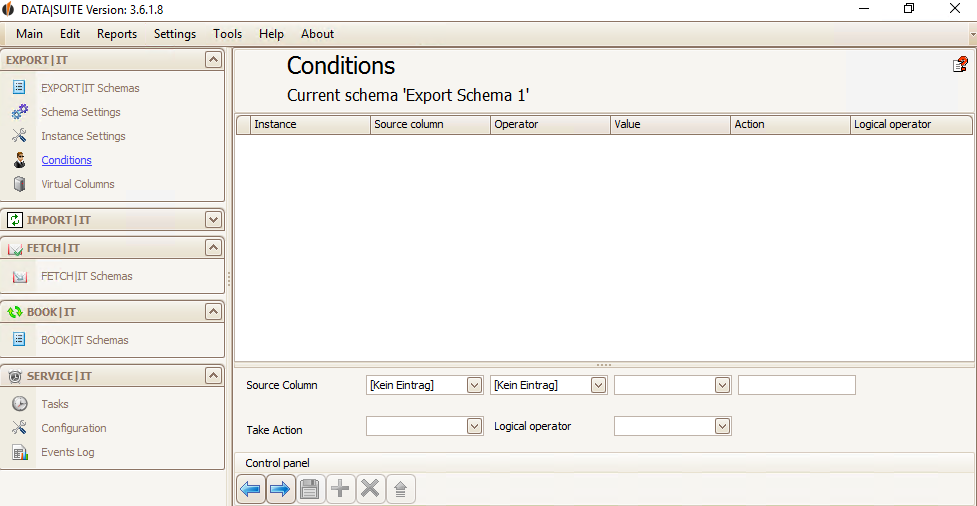Image resolution: width=977 pixels, height=506 pixels.
Task: Open the Edit menu
Action: 70,34
